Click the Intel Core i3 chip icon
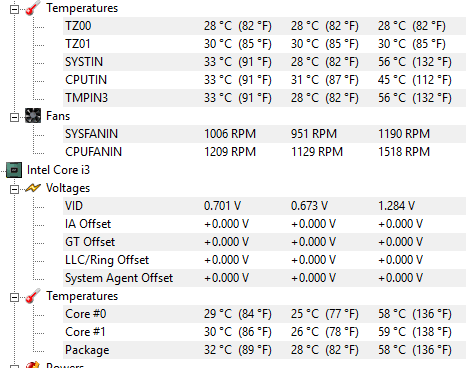The image size is (466, 368). pyautogui.click(x=14, y=170)
